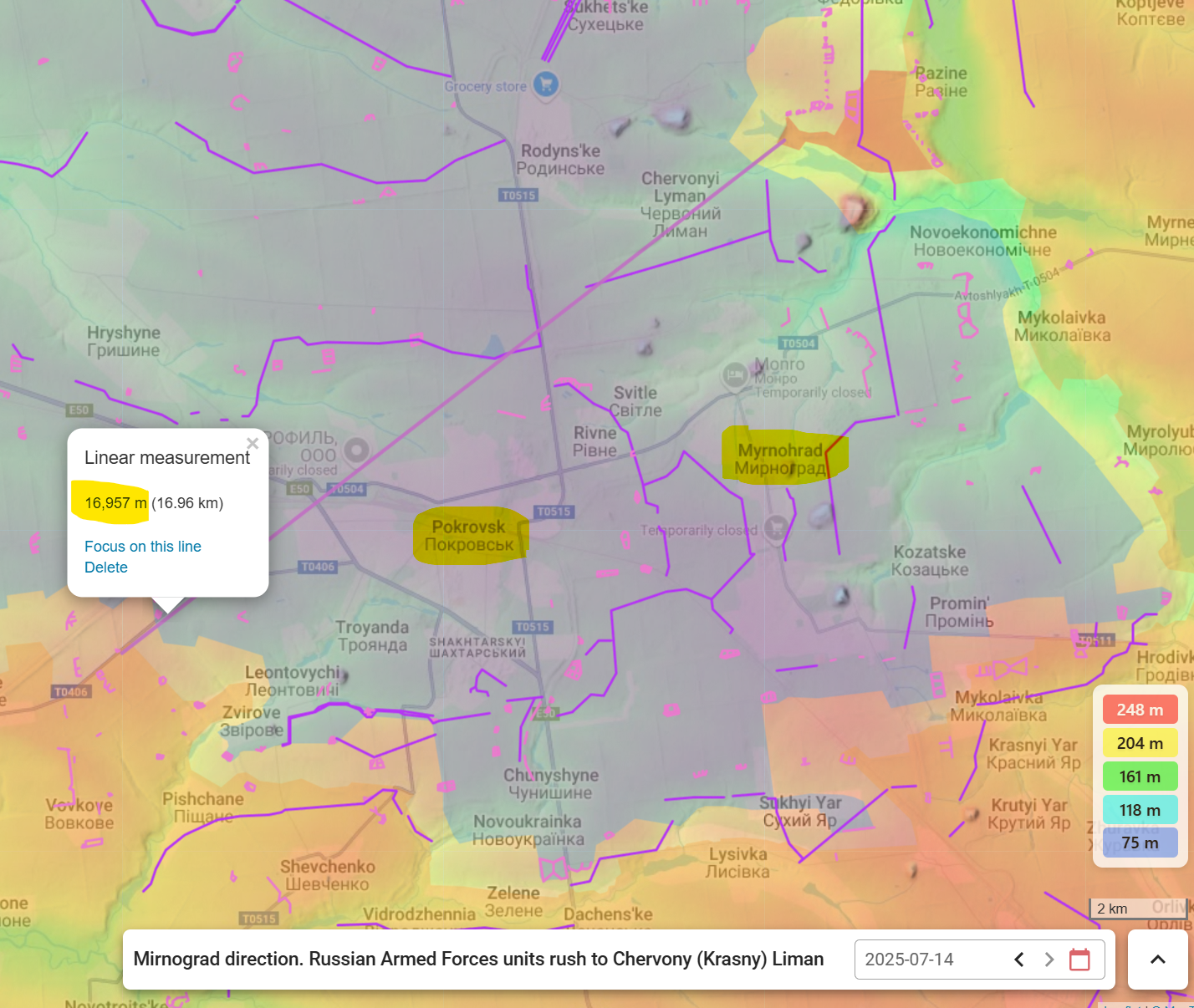The width and height of the screenshot is (1194, 1008).
Task: Click the Monro hotel marker icon
Action: point(735,375)
